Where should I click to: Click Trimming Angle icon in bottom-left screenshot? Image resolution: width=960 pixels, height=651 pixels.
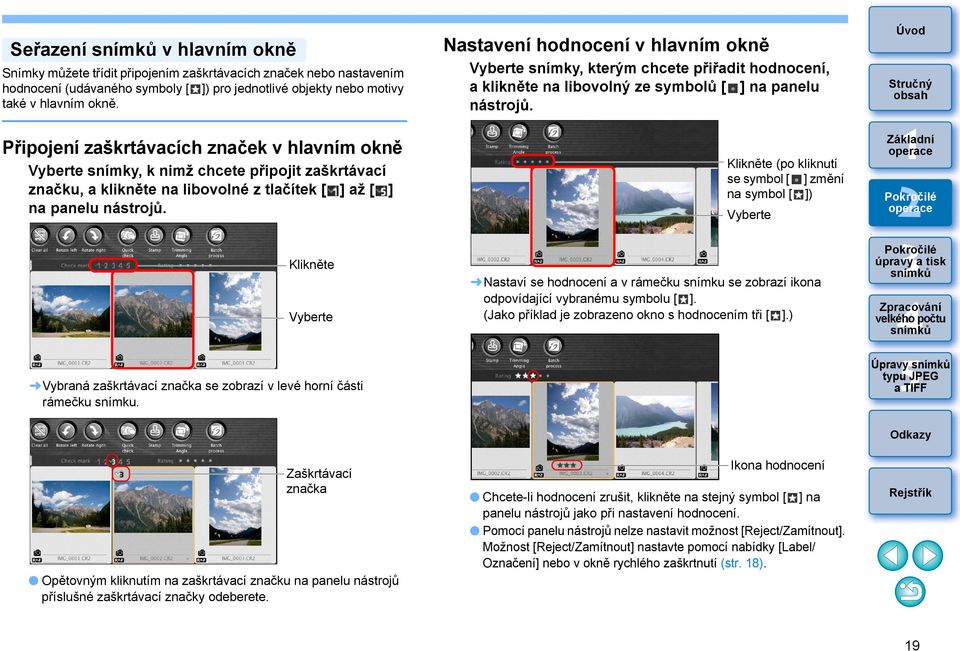tap(181, 431)
